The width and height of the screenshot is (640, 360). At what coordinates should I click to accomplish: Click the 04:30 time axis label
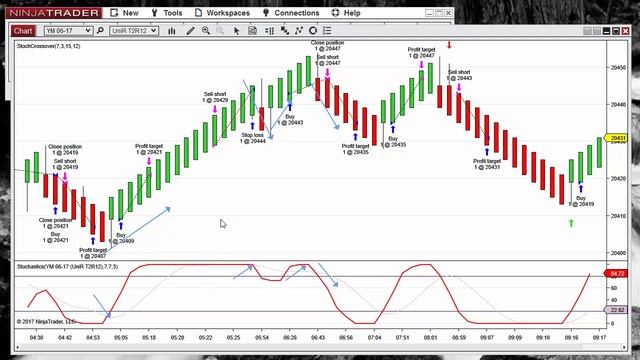37,338
